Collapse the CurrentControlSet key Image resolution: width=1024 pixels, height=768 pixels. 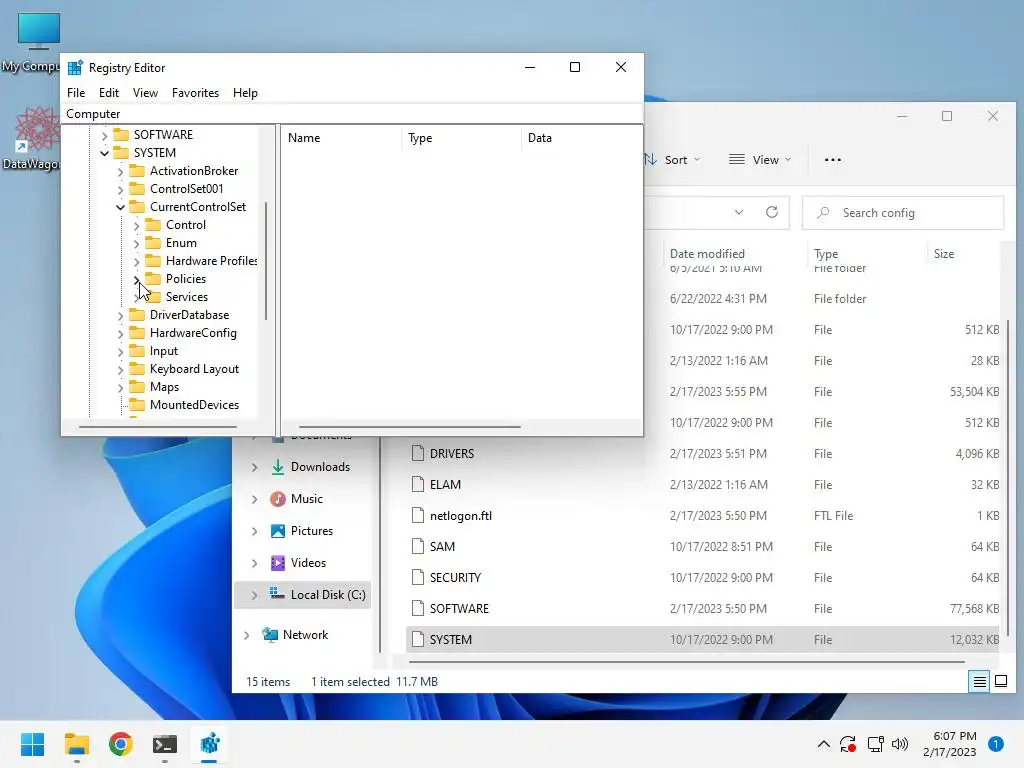(x=120, y=207)
